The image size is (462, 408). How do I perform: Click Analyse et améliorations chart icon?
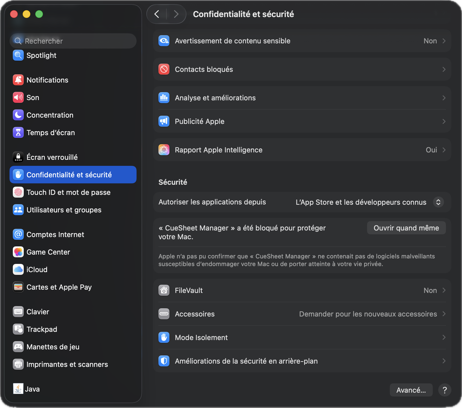(x=164, y=98)
